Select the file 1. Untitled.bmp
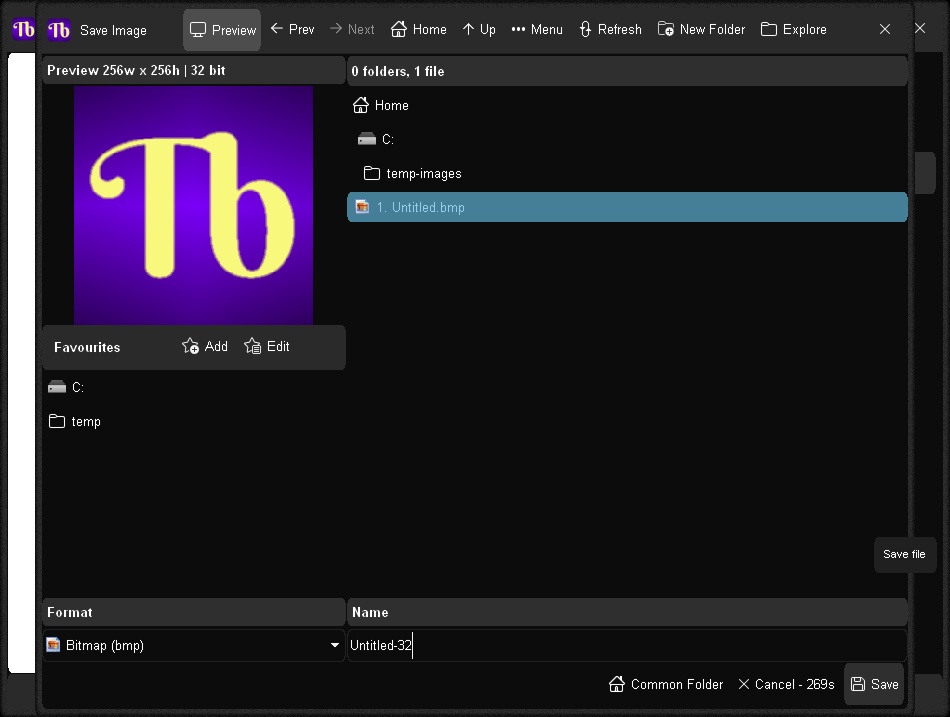The image size is (950, 717). [x=627, y=207]
